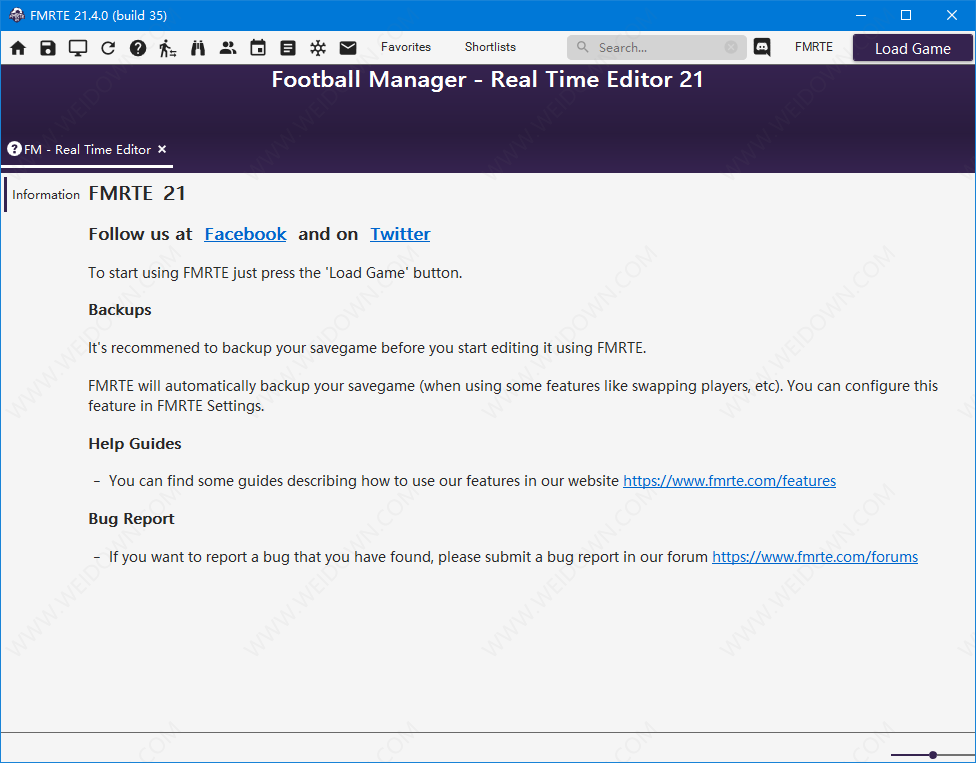Open the FMRTE menu
This screenshot has height=763, width=976.
(814, 47)
